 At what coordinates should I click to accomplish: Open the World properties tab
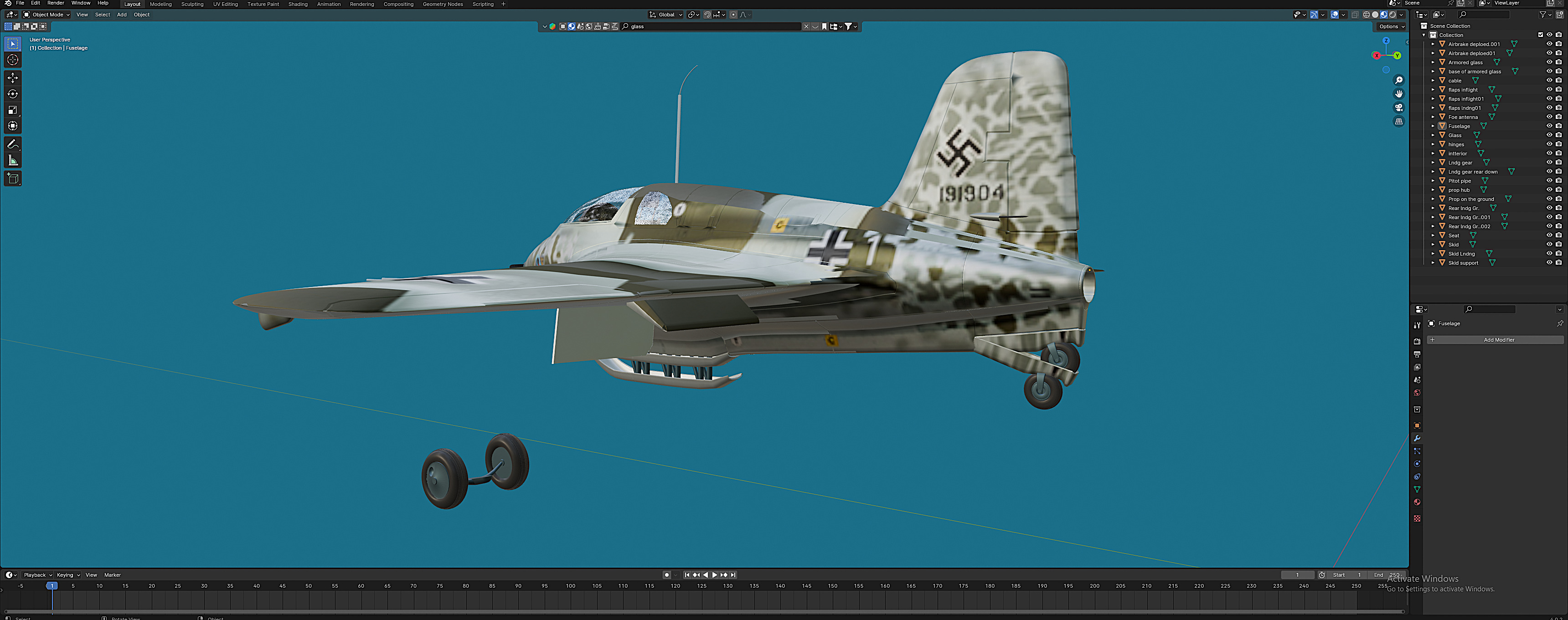pos(1417,392)
